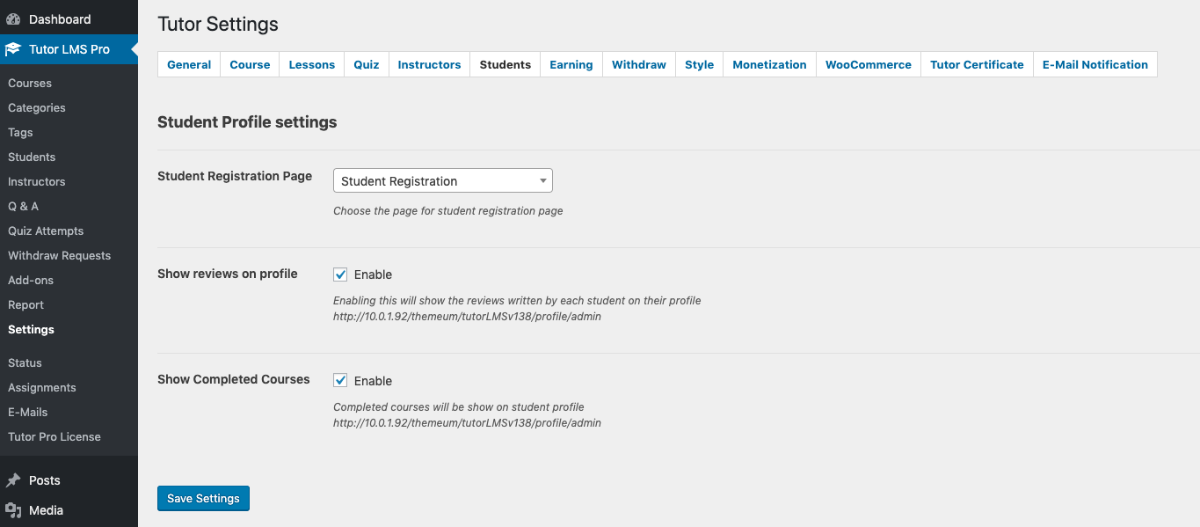
Task: Go to the Withdraw tab
Action: tap(639, 64)
